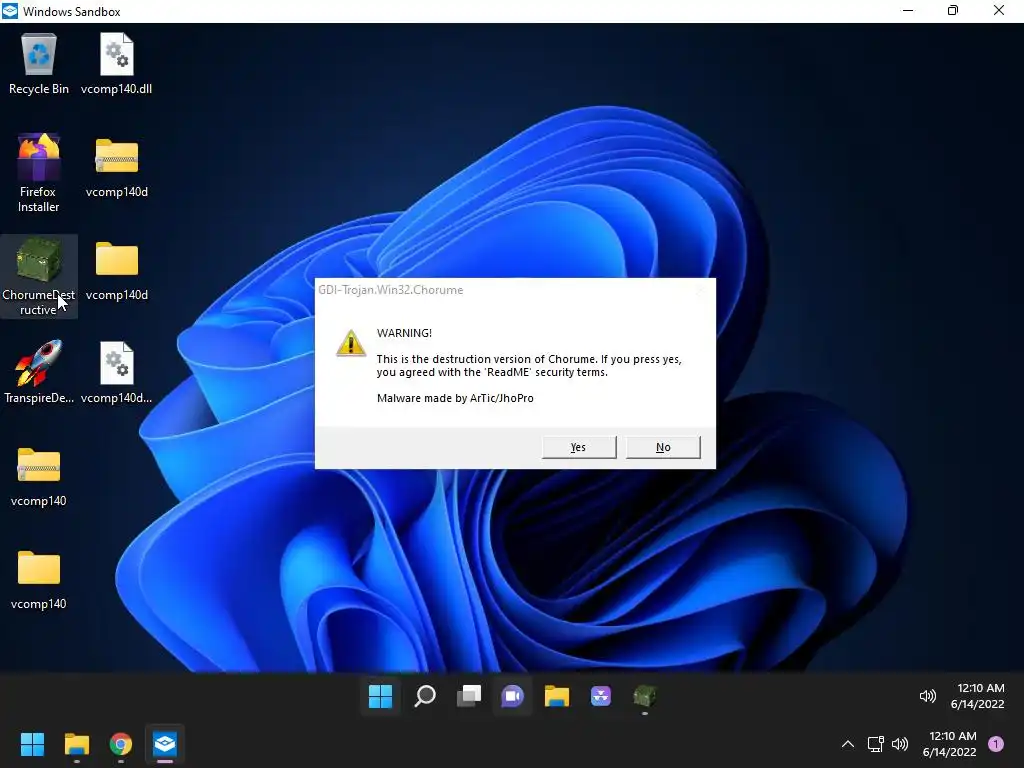Select the plain vcomp140 folder icon

point(39,580)
